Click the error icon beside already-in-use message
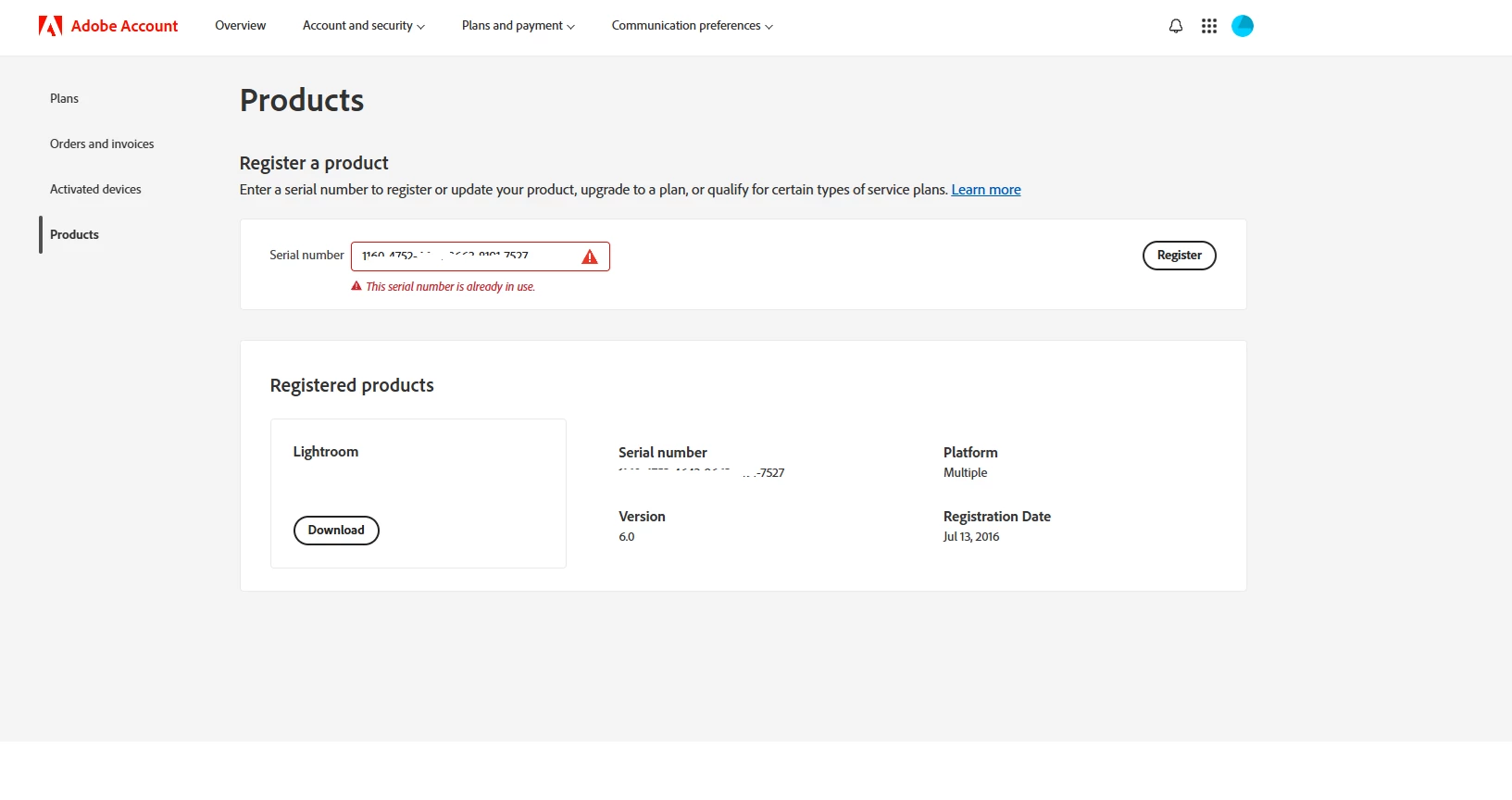Image resolution: width=1512 pixels, height=800 pixels. (356, 286)
